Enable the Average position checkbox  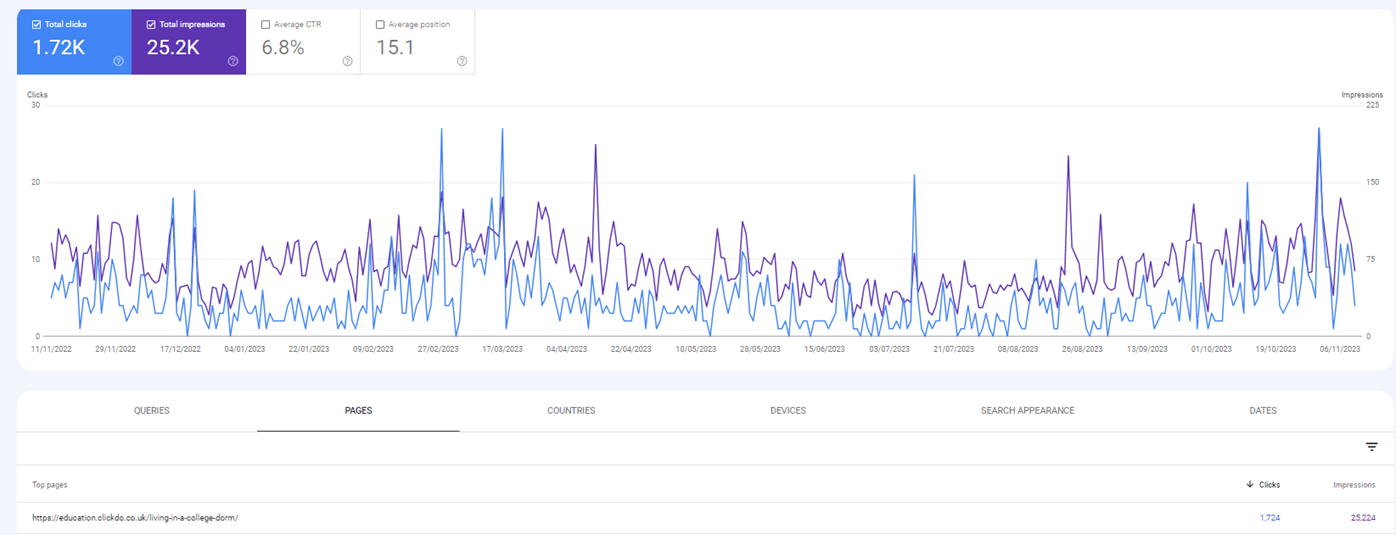coord(380,24)
